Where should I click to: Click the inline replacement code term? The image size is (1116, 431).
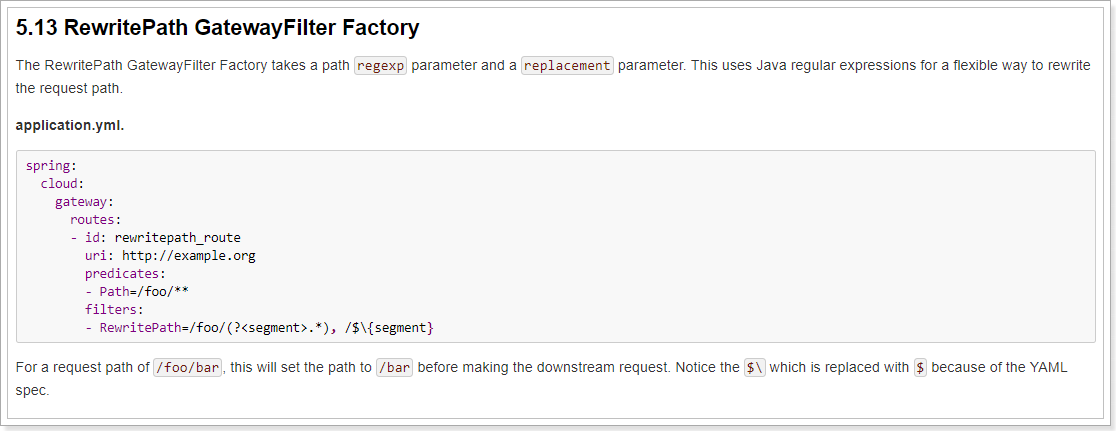pos(567,66)
